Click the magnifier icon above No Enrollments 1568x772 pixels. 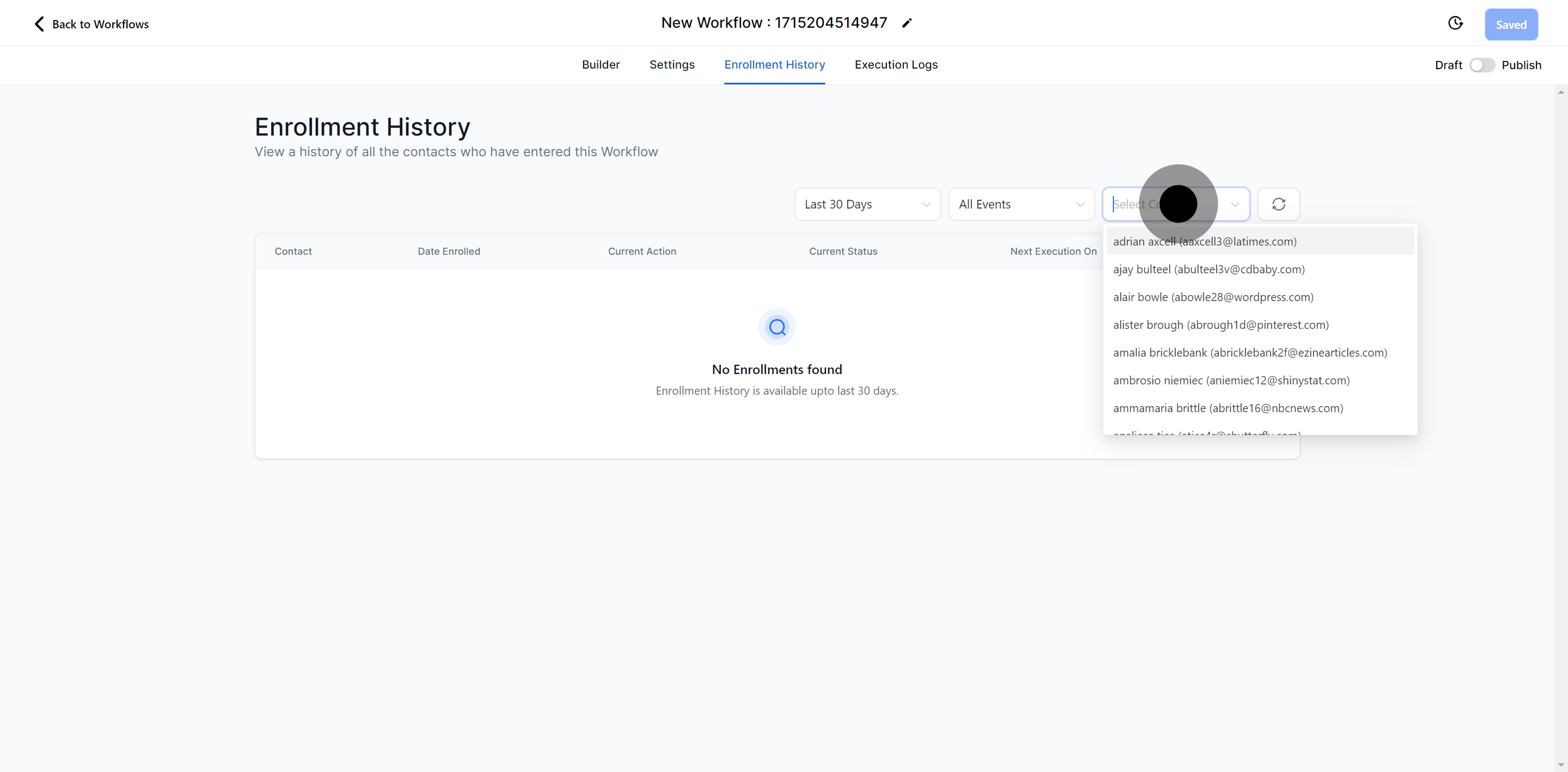pos(777,327)
